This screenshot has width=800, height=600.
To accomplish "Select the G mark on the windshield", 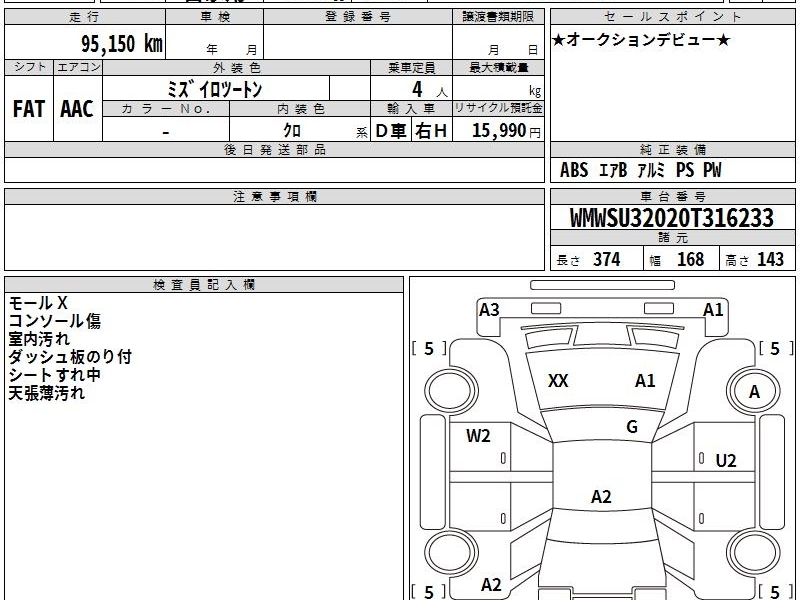I will [632, 427].
